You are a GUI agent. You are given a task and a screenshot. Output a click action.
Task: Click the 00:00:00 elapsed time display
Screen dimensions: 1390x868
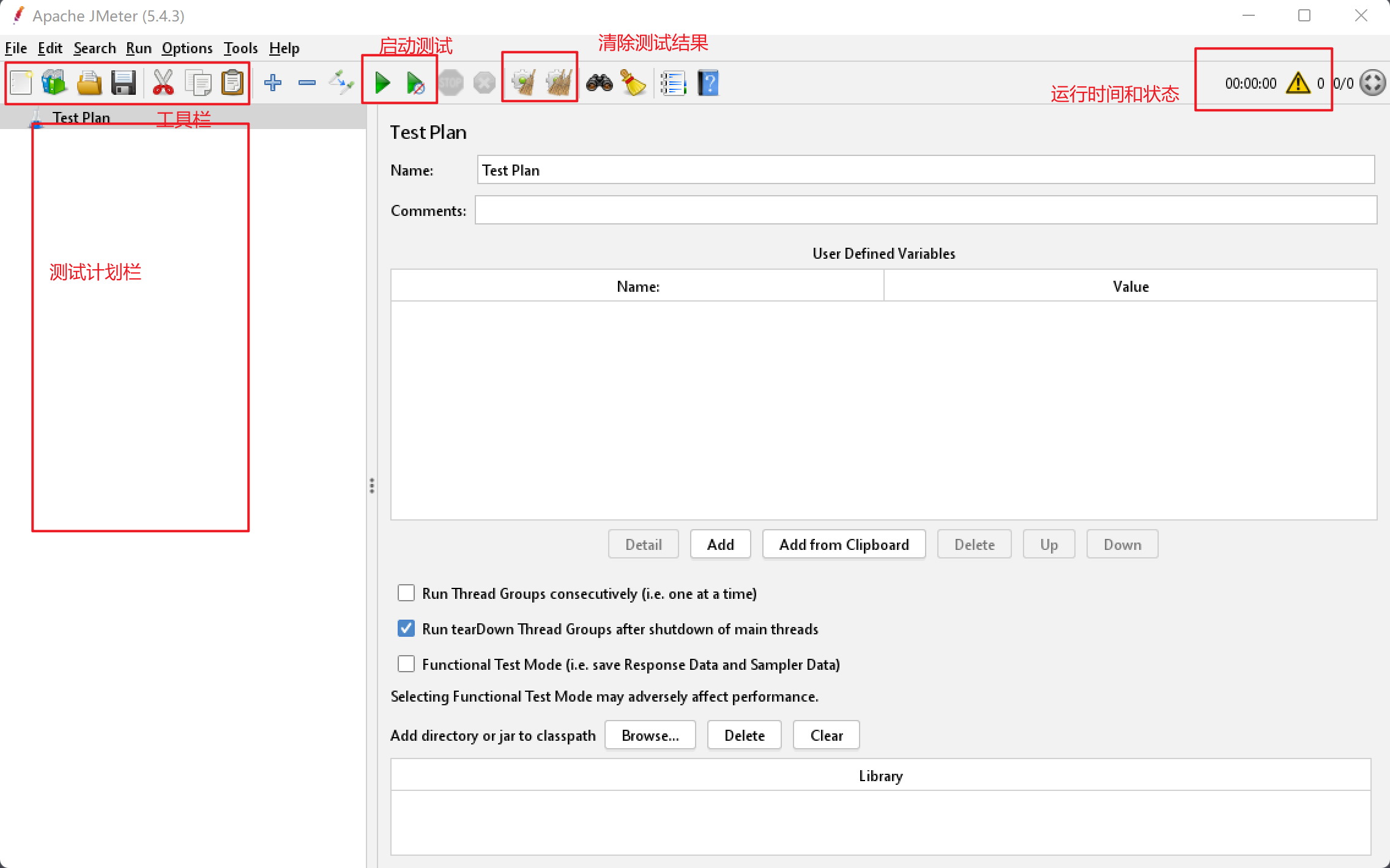(1251, 83)
